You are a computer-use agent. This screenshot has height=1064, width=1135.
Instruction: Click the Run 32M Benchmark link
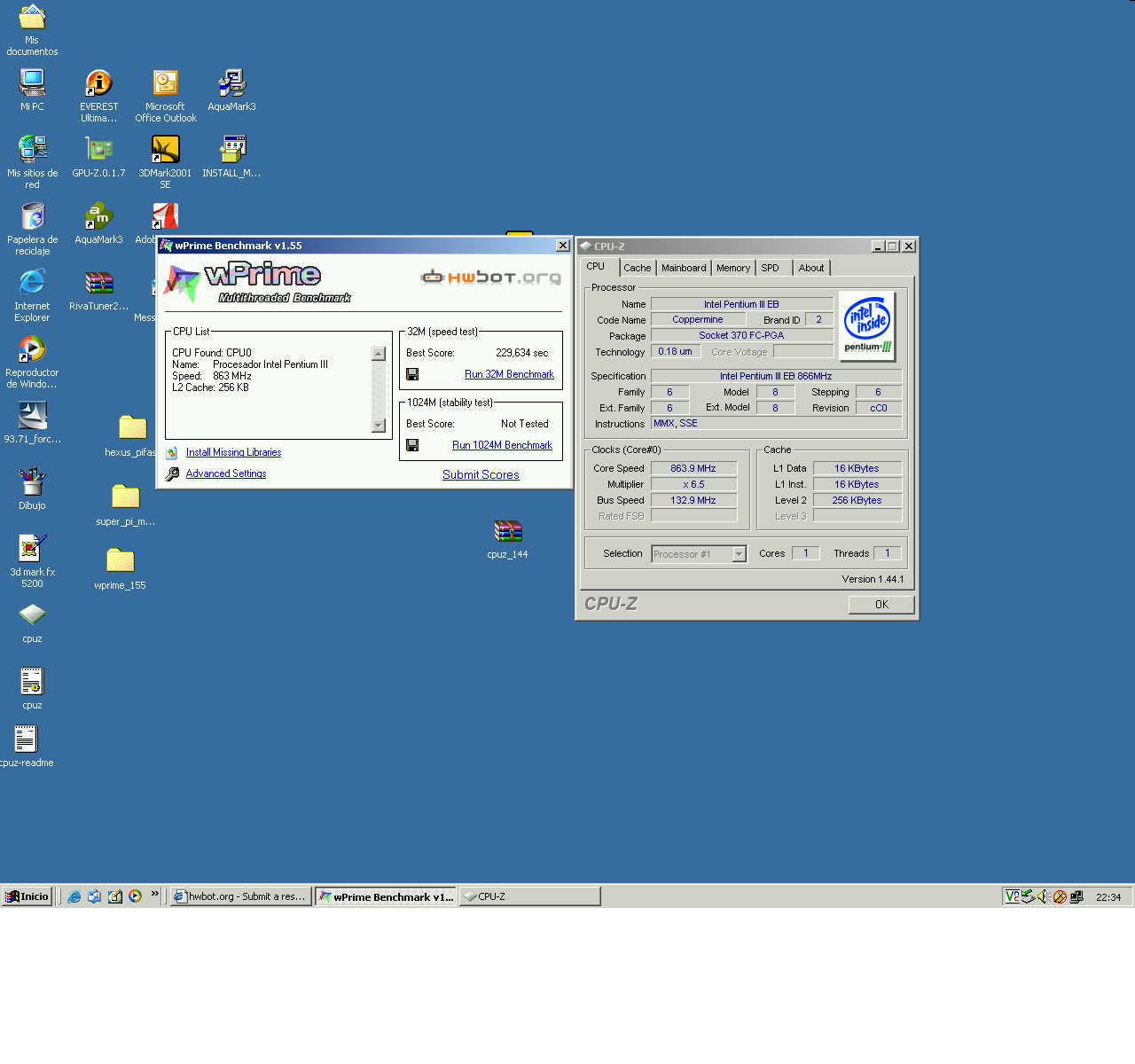point(509,374)
